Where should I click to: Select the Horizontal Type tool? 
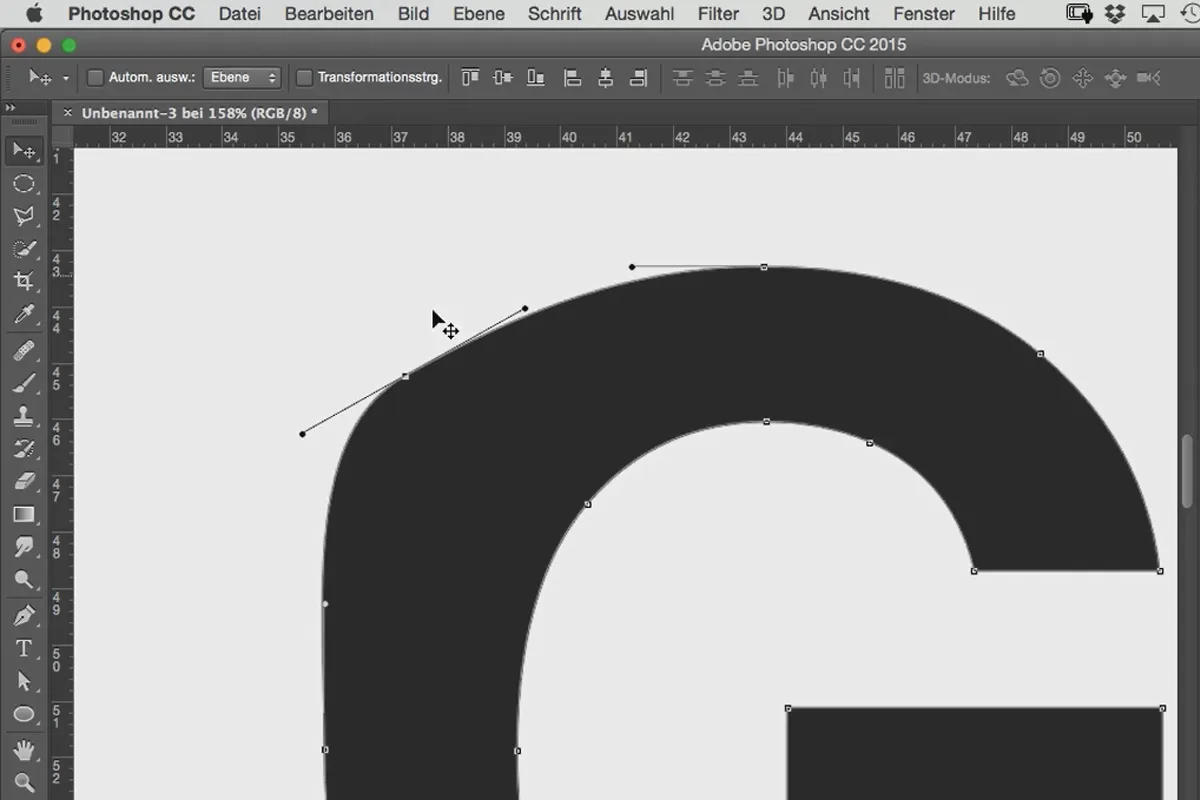coord(24,648)
